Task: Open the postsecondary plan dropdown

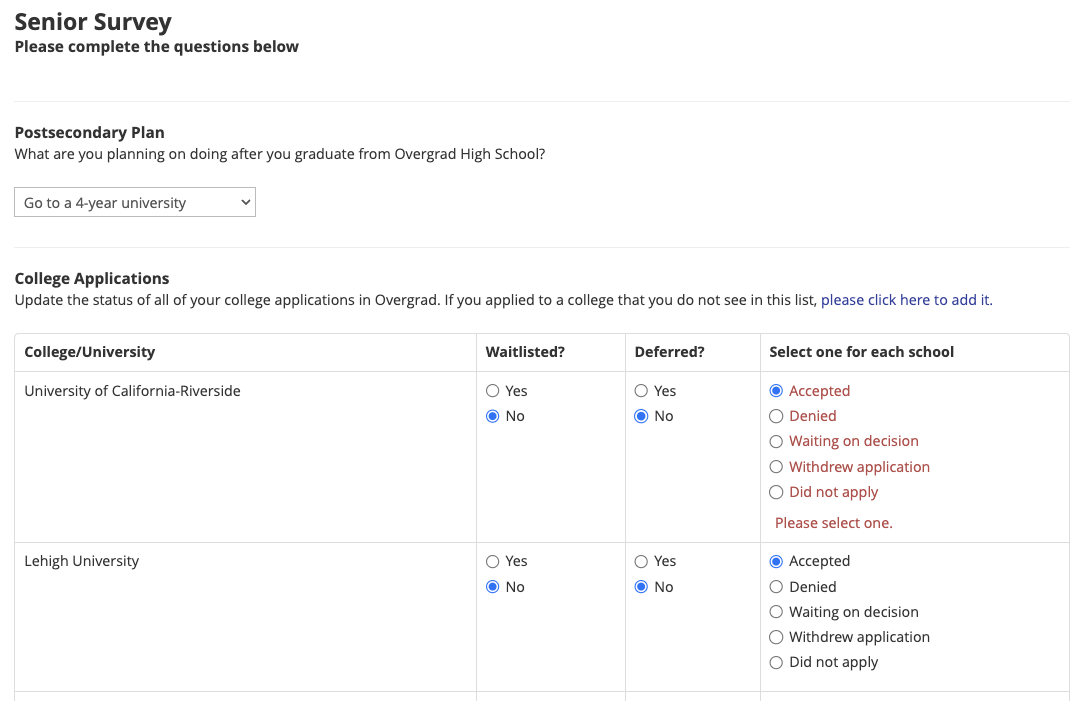Action: (135, 203)
